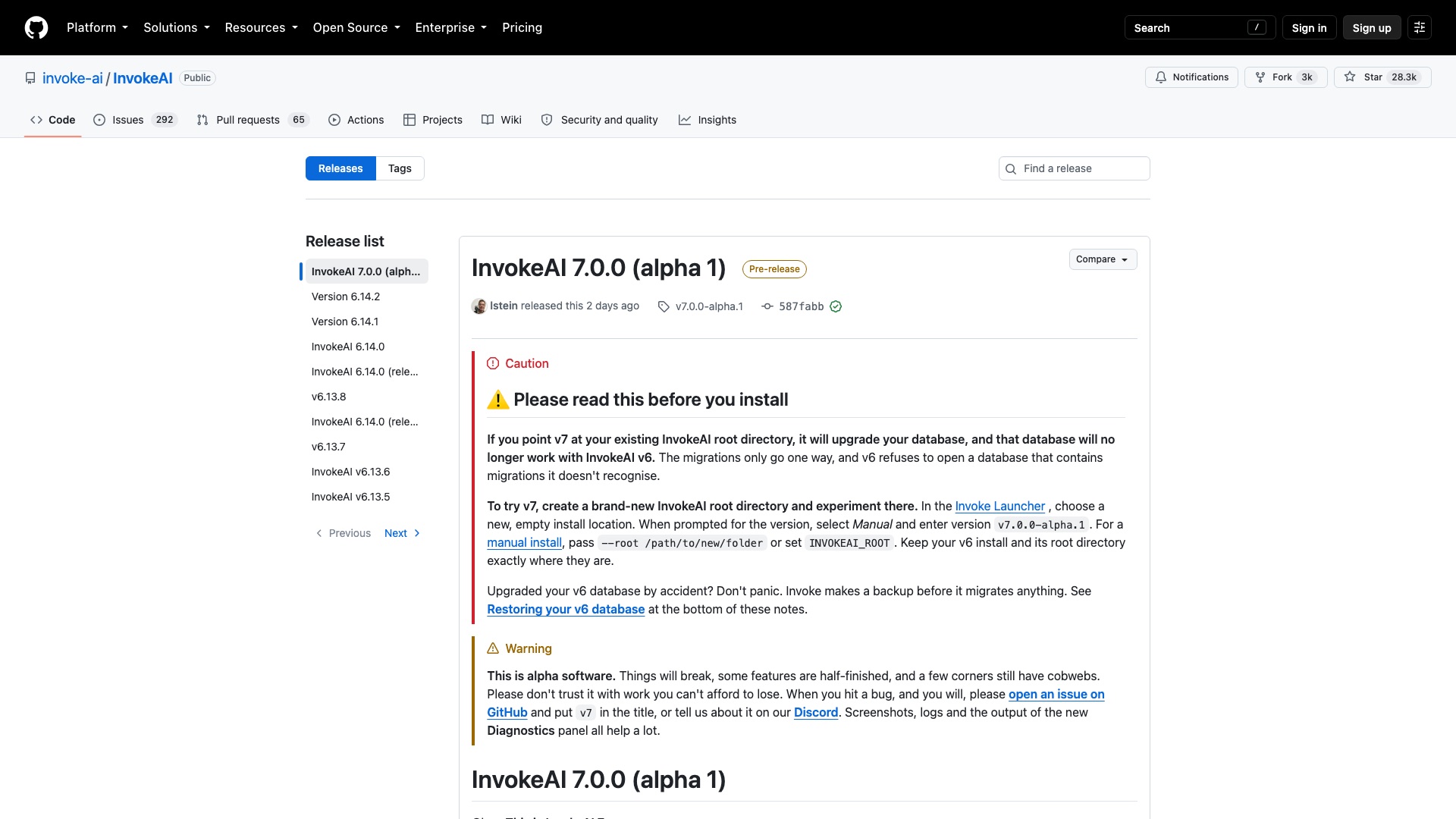Click the Issues circle icon
Image resolution: width=1456 pixels, height=819 pixels.
[x=99, y=120]
